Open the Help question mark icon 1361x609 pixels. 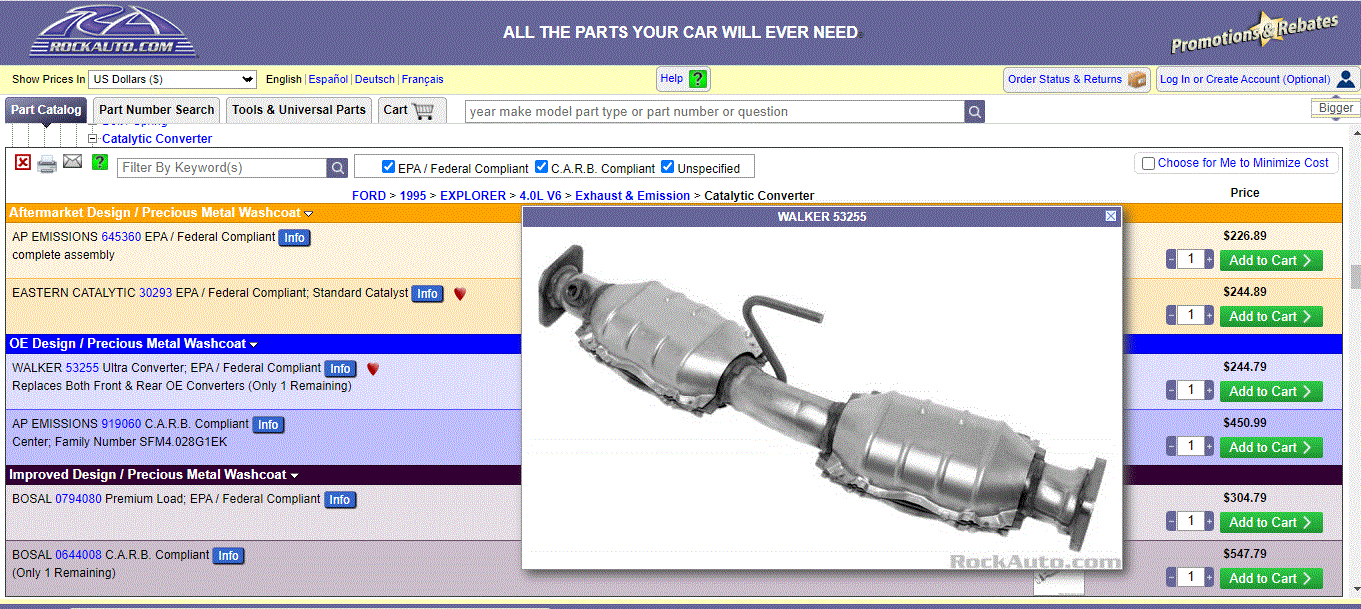coord(698,79)
